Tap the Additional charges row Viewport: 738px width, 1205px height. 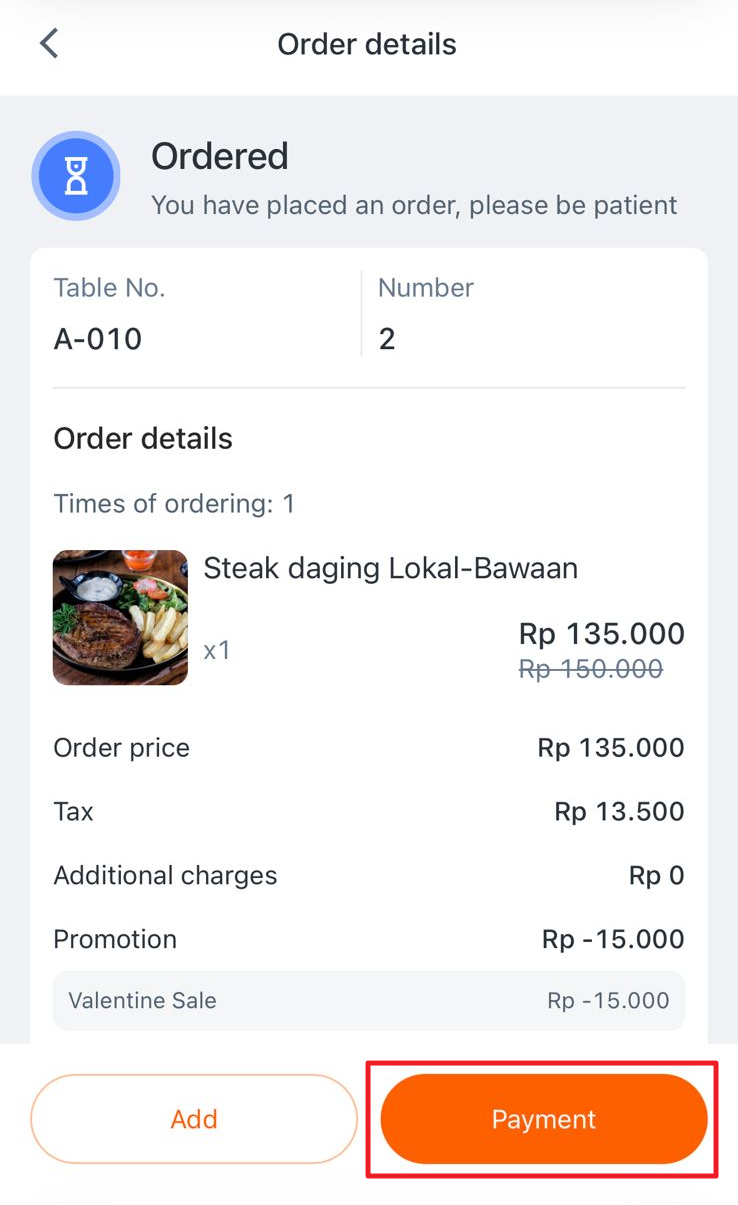tap(369, 875)
